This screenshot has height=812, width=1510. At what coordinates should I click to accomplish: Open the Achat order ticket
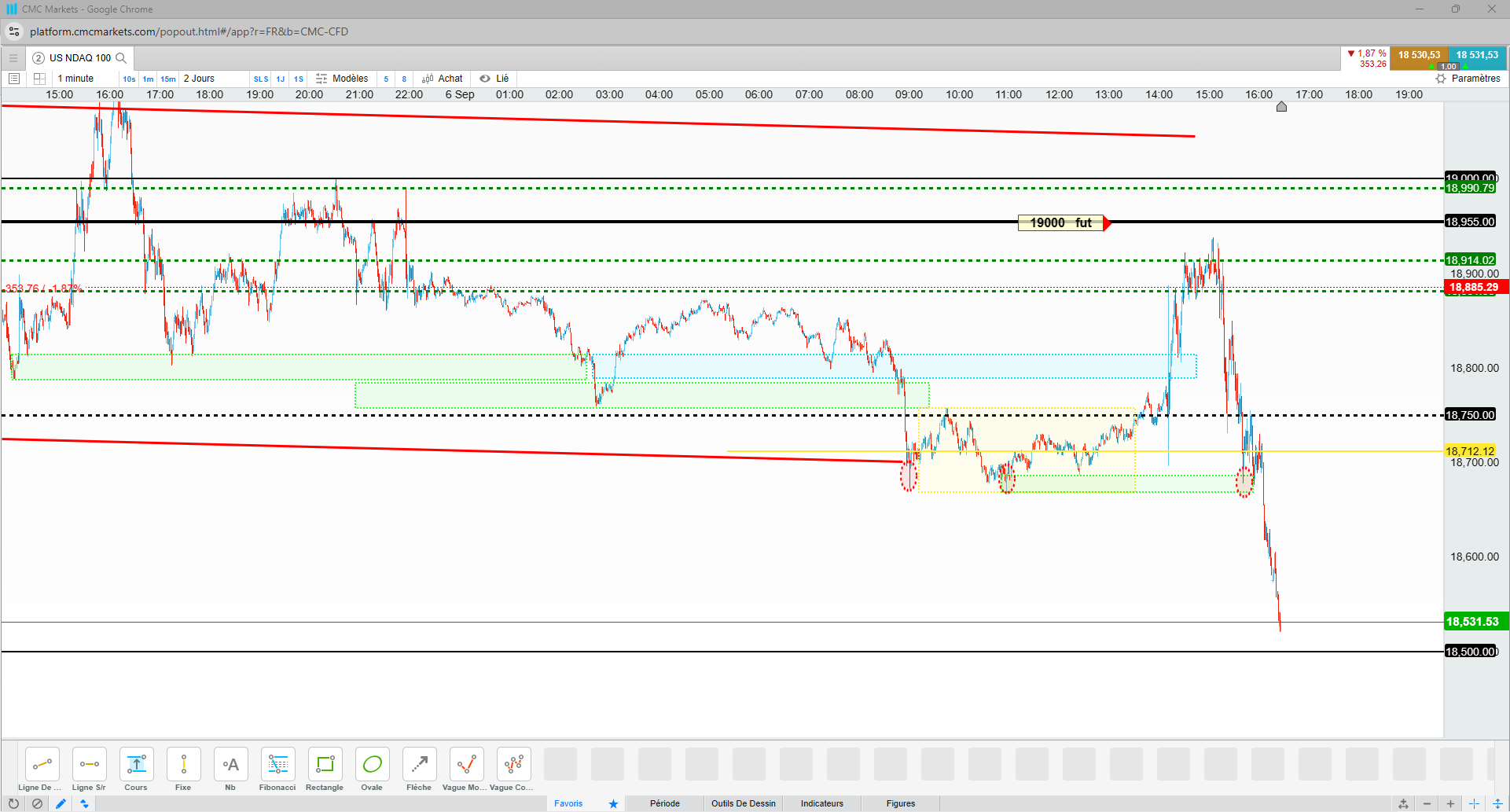[443, 79]
